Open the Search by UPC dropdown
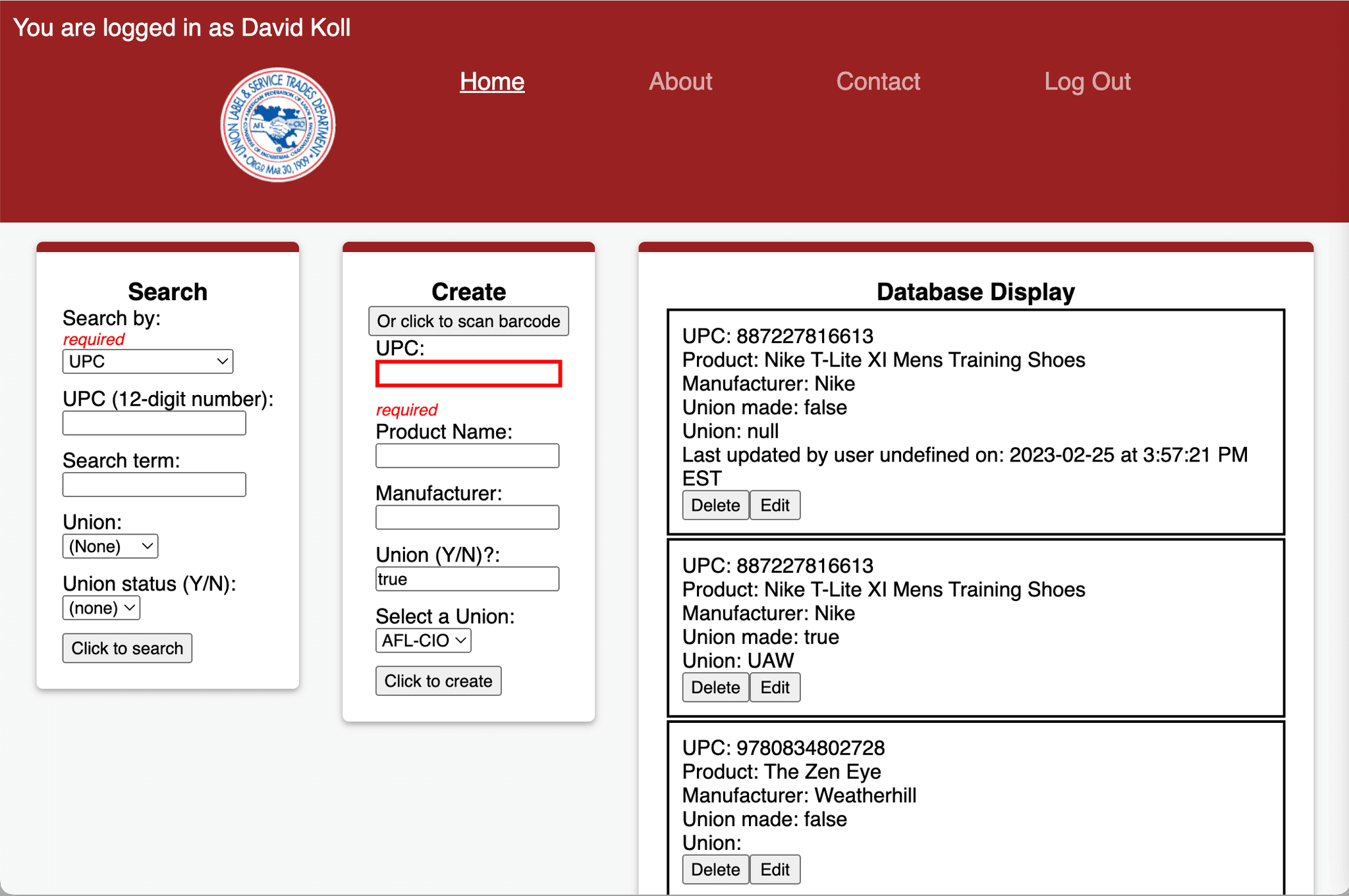 point(148,361)
